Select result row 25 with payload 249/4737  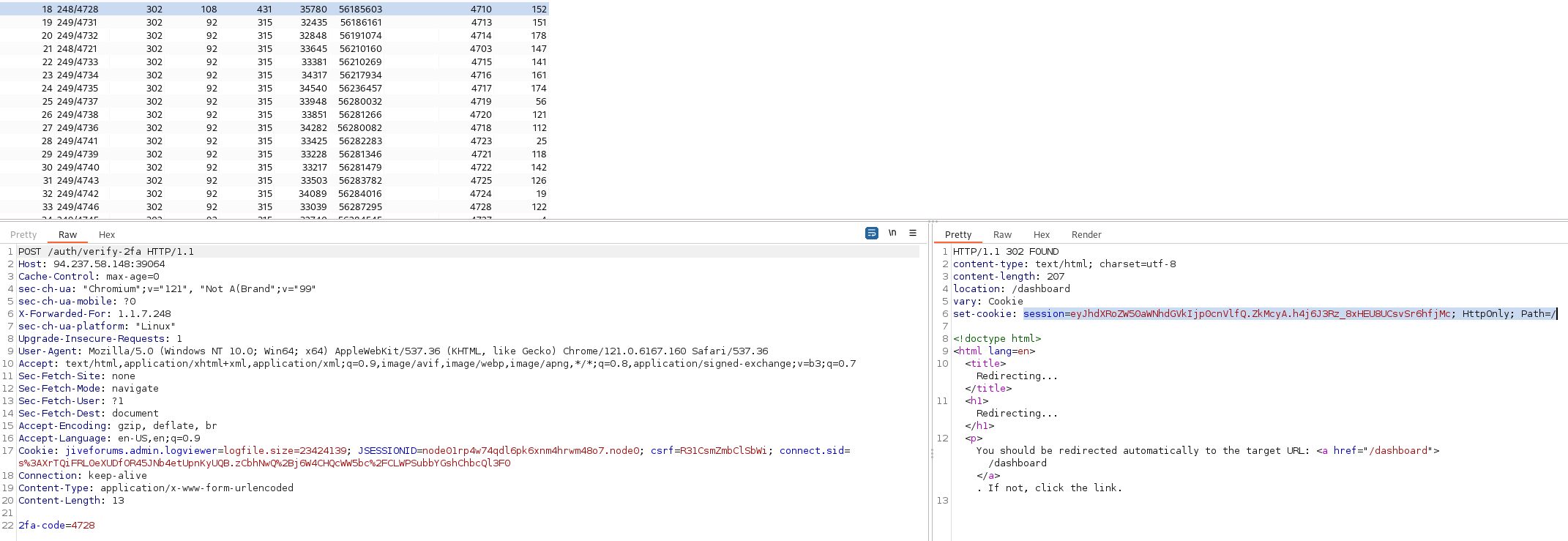click(x=275, y=101)
